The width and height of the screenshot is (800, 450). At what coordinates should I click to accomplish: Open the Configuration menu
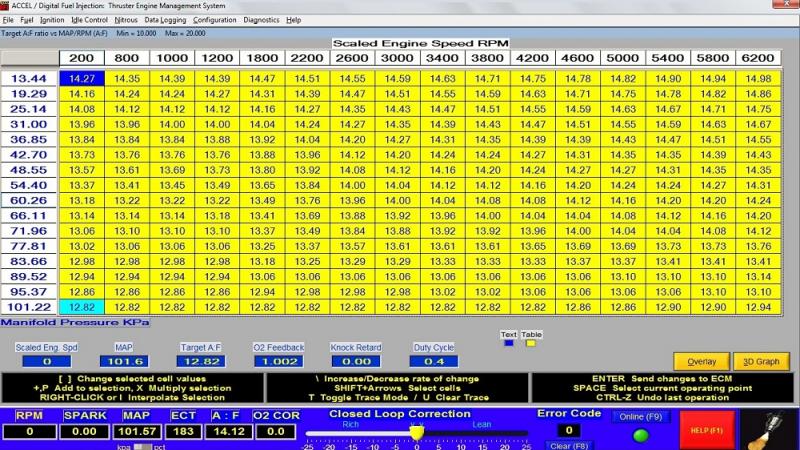[x=214, y=20]
